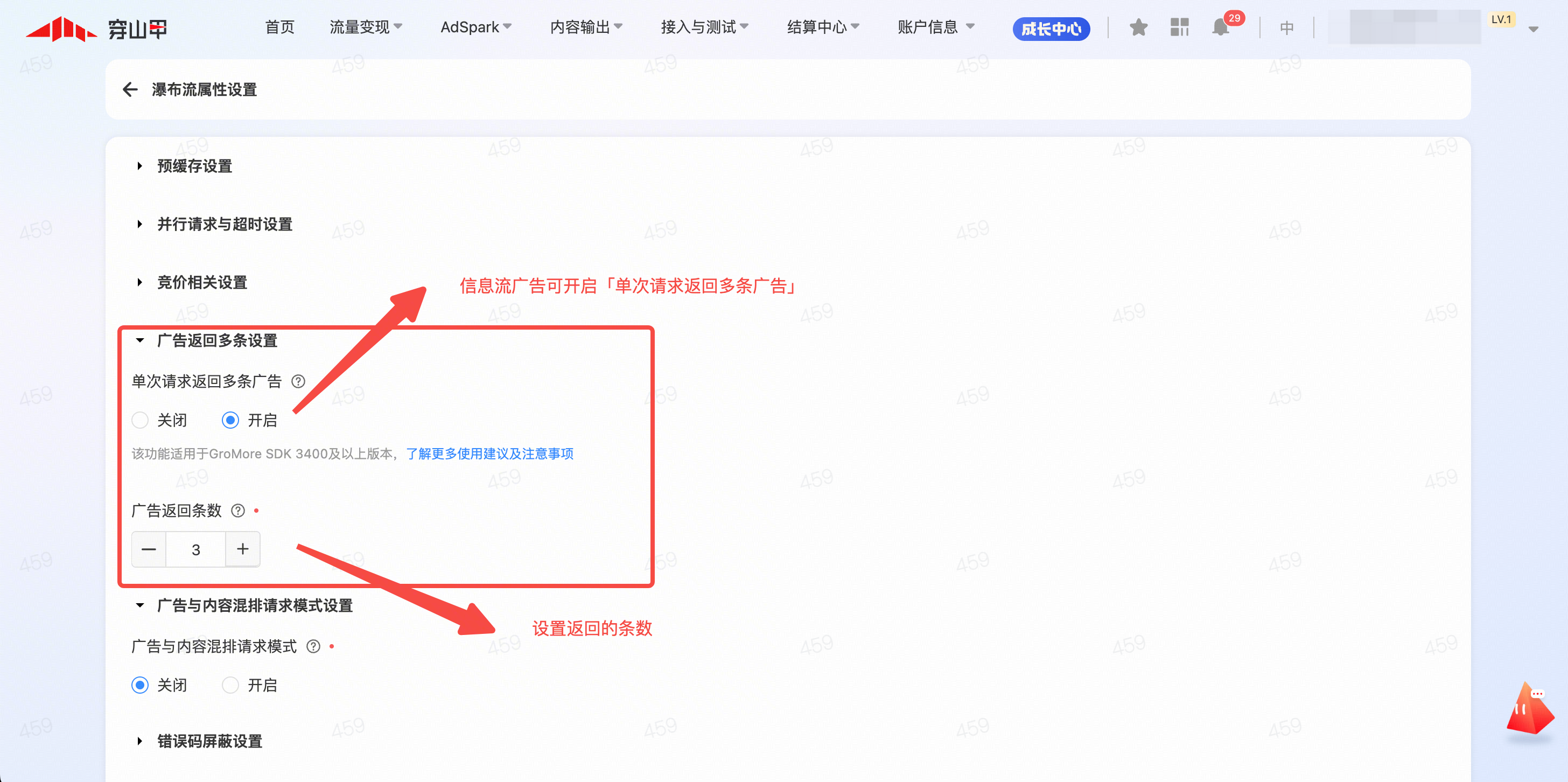
Task: Open the notification bell with 29 badge
Action: pyautogui.click(x=1221, y=27)
